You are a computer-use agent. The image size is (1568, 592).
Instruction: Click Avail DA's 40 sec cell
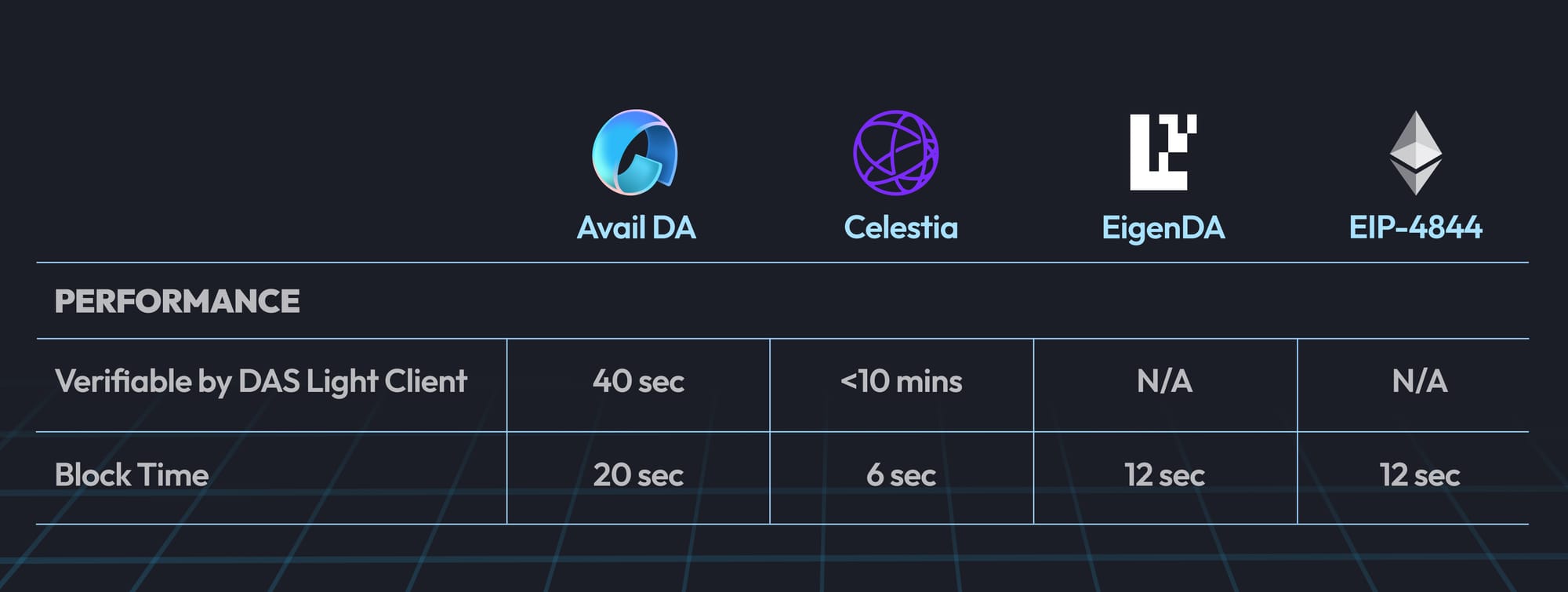click(x=638, y=382)
